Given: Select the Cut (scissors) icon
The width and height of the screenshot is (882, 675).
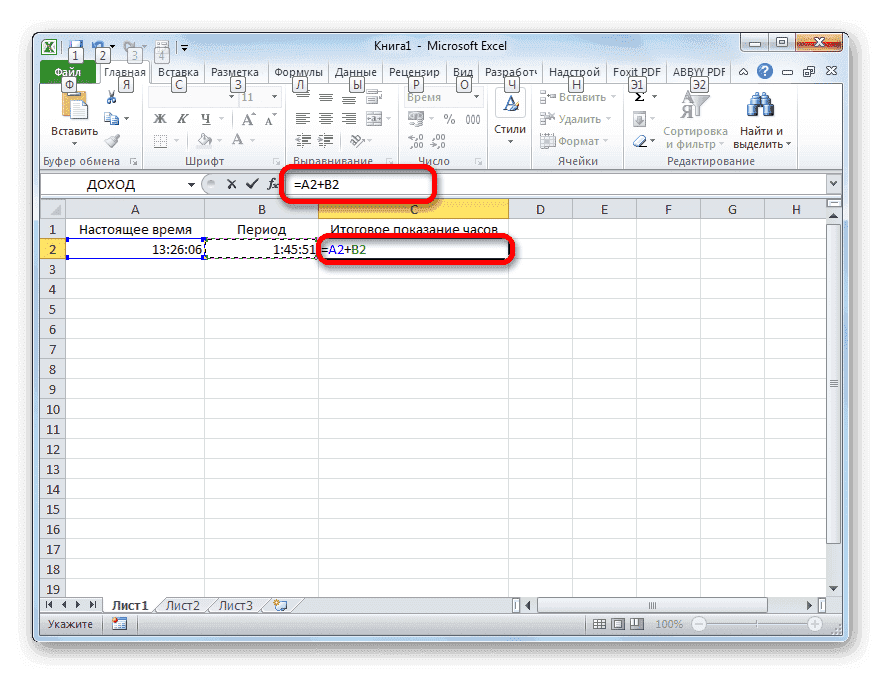Looking at the screenshot, I should click(x=111, y=98).
